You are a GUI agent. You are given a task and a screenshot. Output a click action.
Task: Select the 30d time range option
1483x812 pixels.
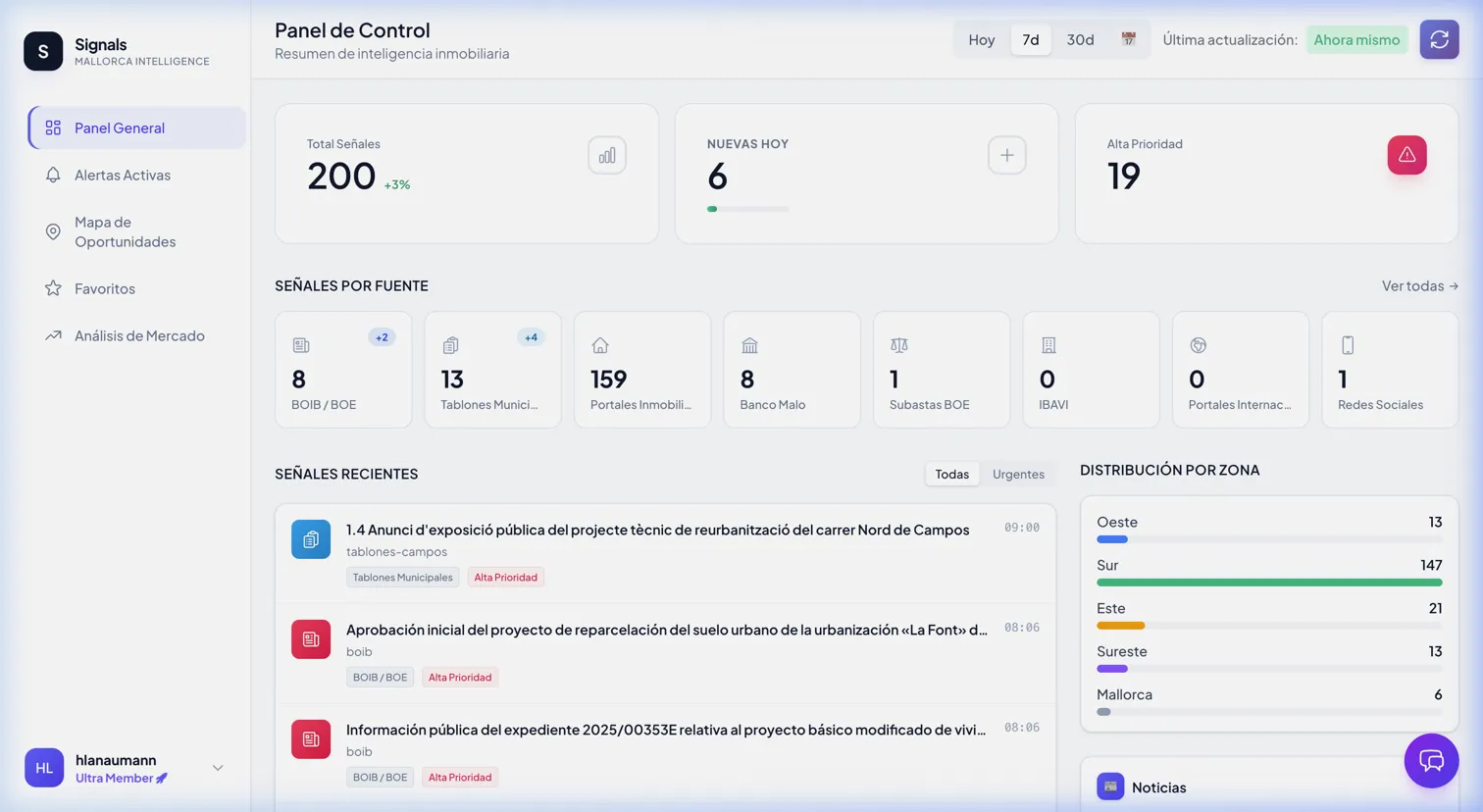[x=1079, y=39]
